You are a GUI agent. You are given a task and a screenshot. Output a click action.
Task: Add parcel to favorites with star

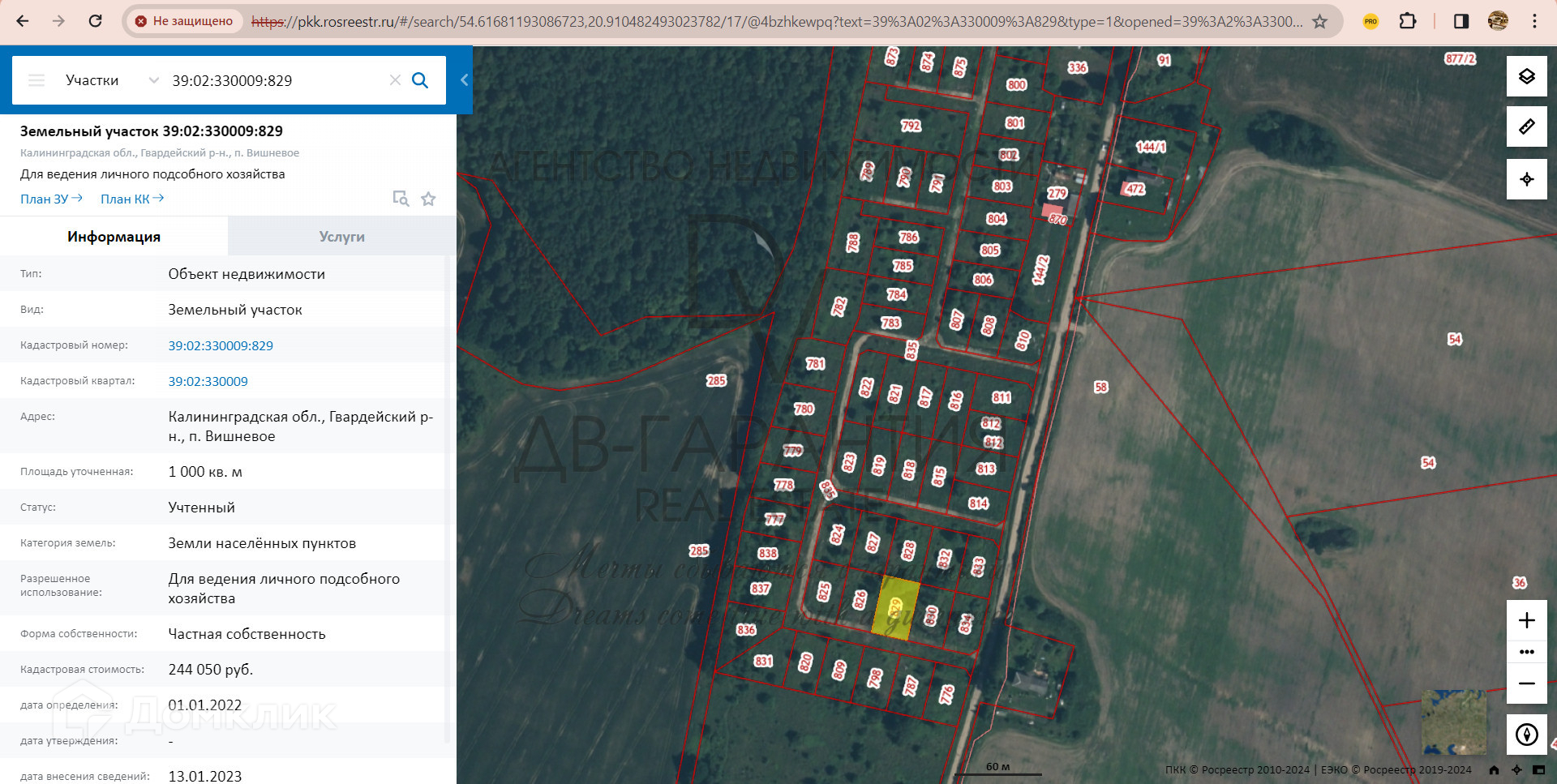click(x=428, y=199)
